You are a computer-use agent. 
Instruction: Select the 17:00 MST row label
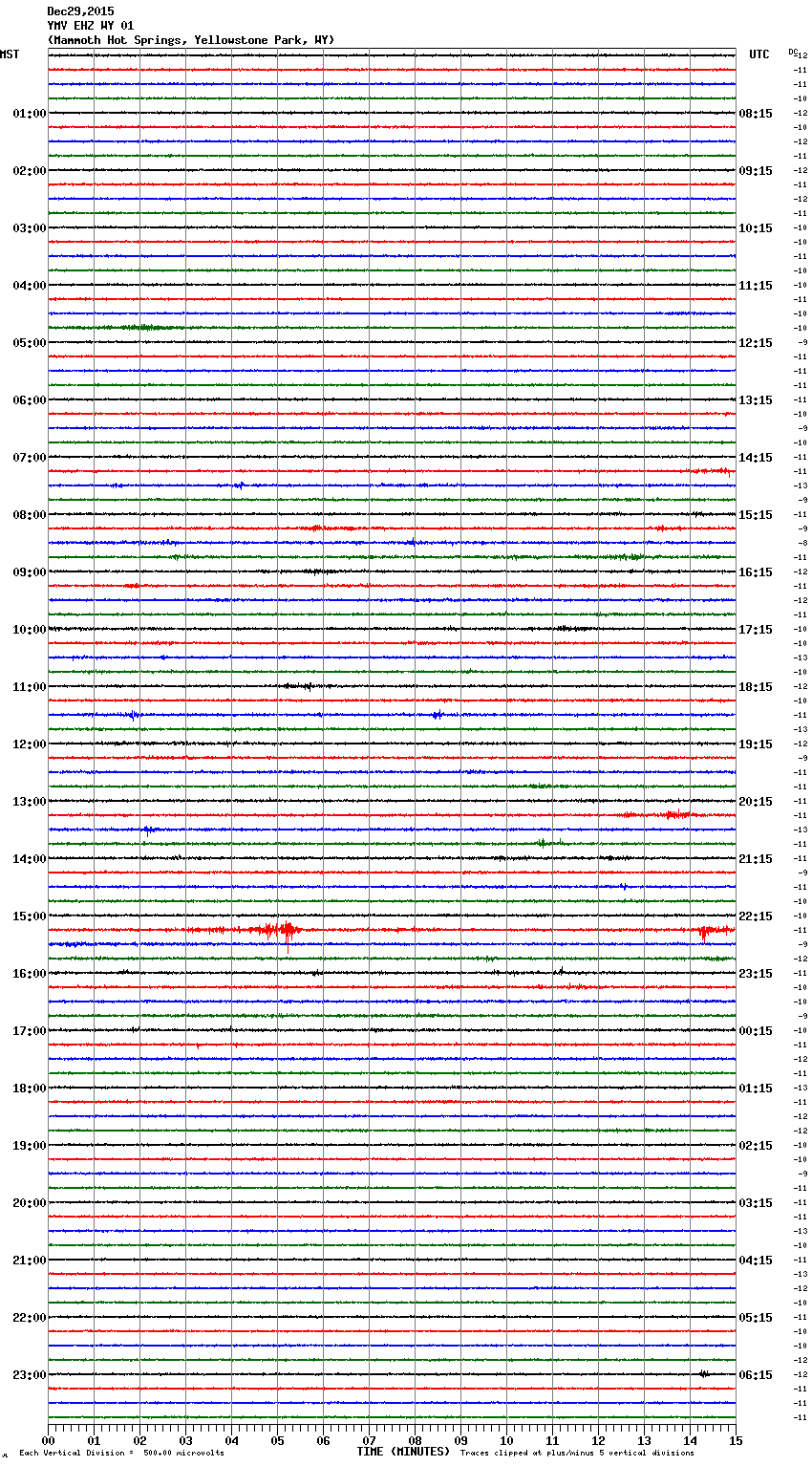click(29, 1030)
